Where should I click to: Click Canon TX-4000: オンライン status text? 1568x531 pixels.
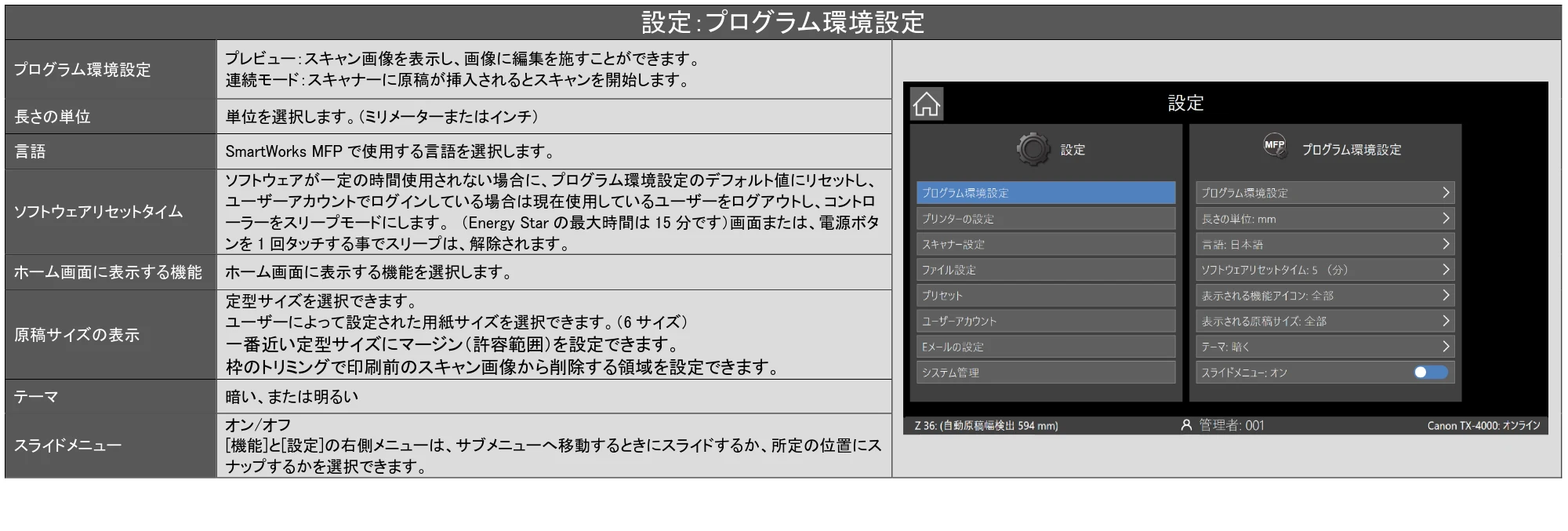pyautogui.click(x=1483, y=426)
